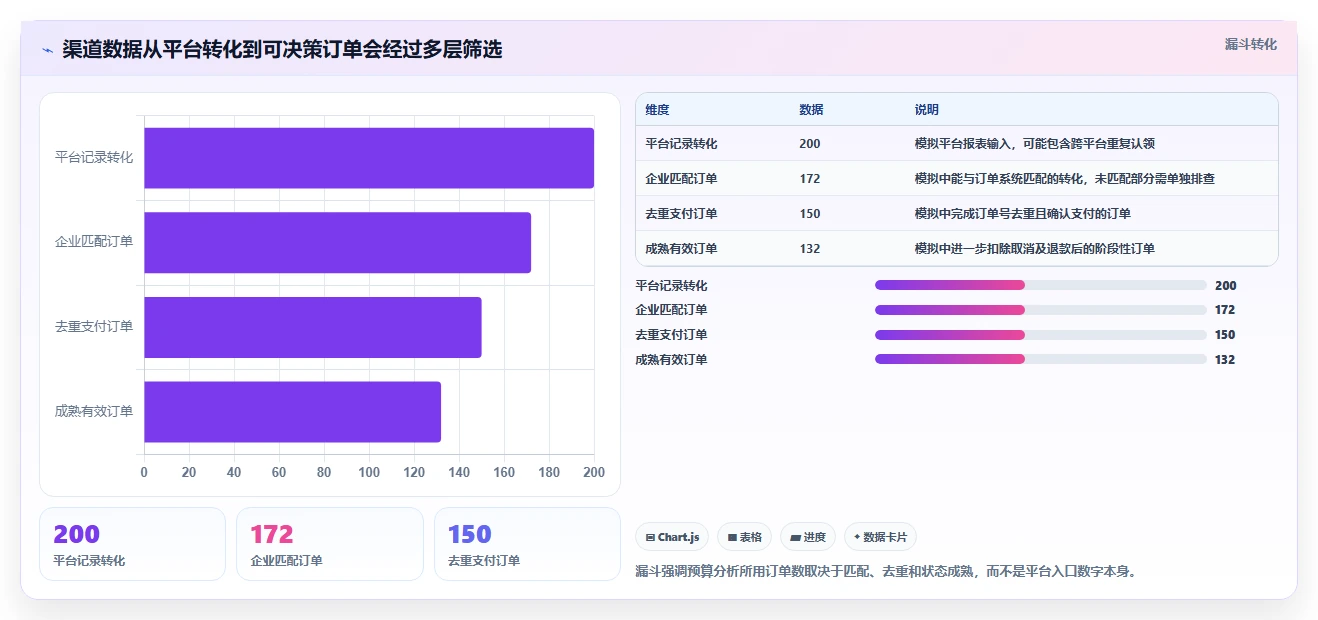
Task: Click the 数据卡片 tag chip
Action: click(x=880, y=537)
